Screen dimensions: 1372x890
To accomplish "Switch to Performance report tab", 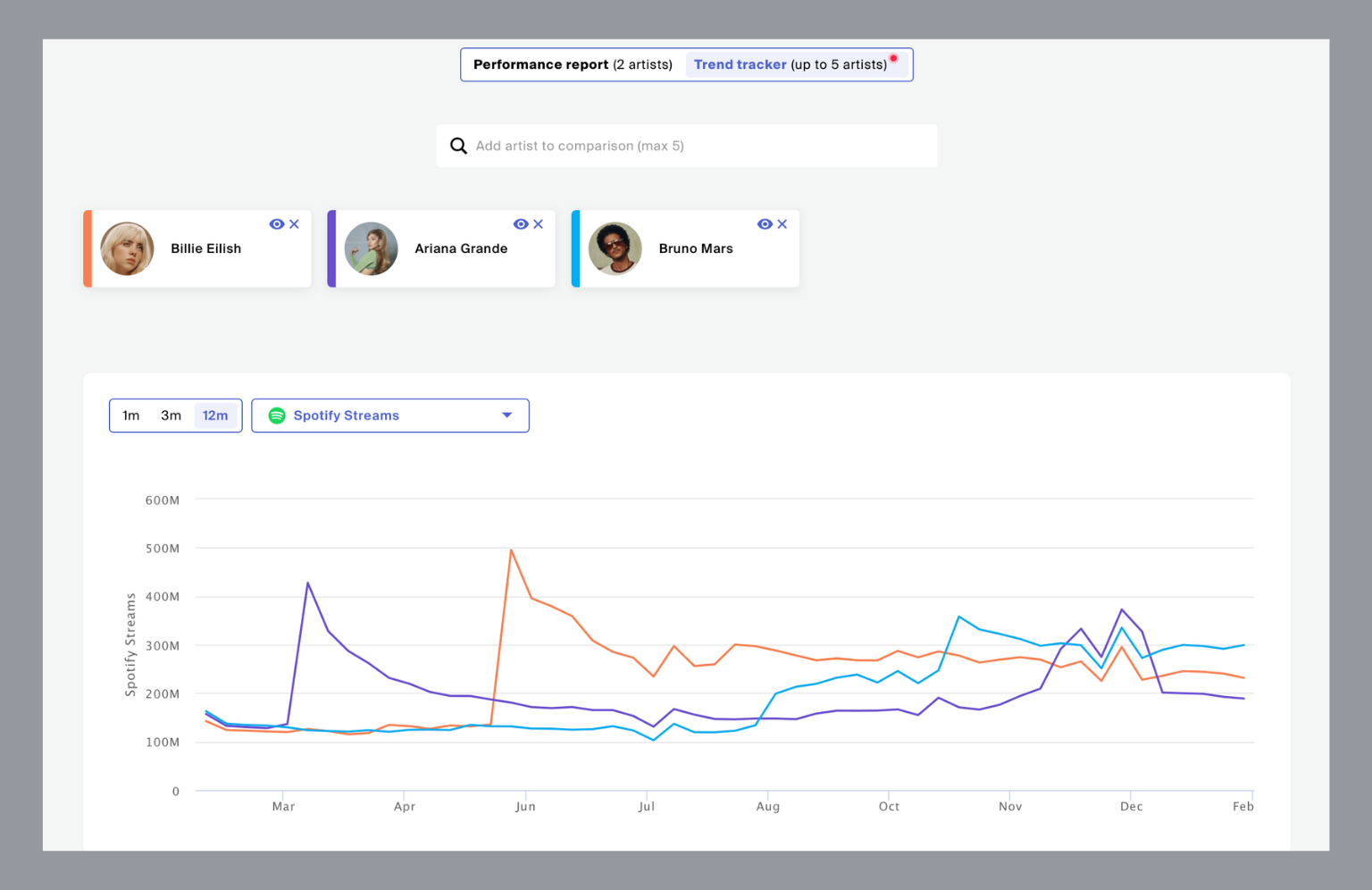I will tap(573, 64).
